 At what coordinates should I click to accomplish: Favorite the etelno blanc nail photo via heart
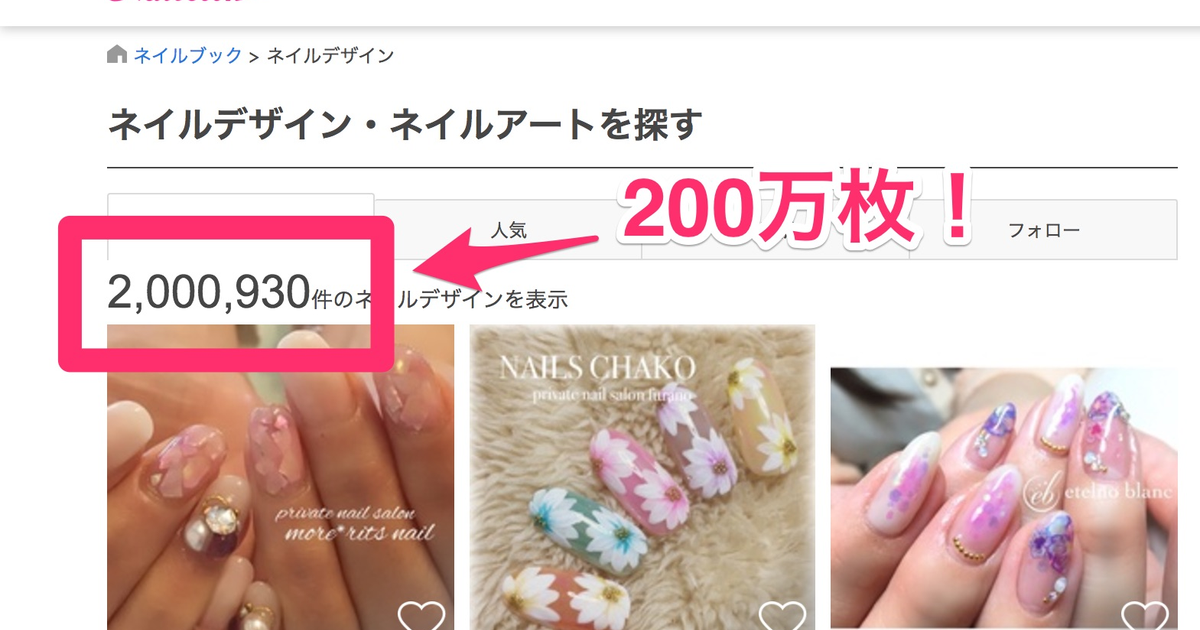pyautogui.click(x=1144, y=616)
